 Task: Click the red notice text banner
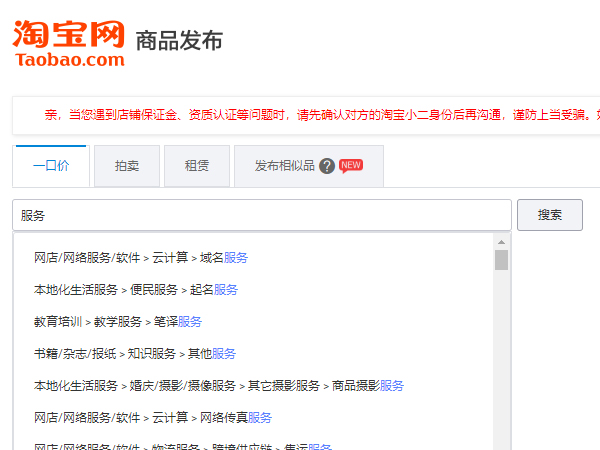pos(310,115)
